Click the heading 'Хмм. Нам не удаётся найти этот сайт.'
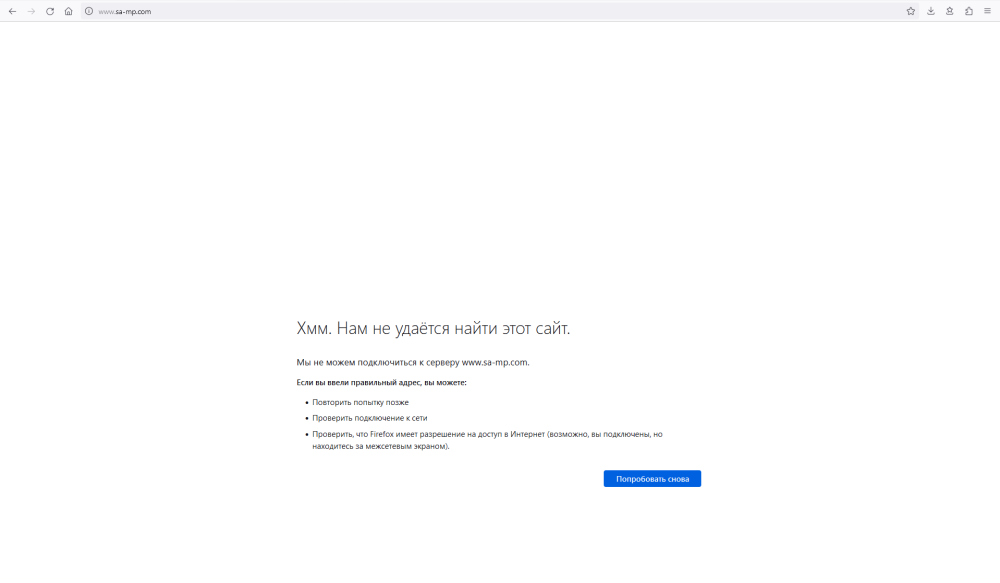This screenshot has height=583, width=1000. [x=433, y=329]
